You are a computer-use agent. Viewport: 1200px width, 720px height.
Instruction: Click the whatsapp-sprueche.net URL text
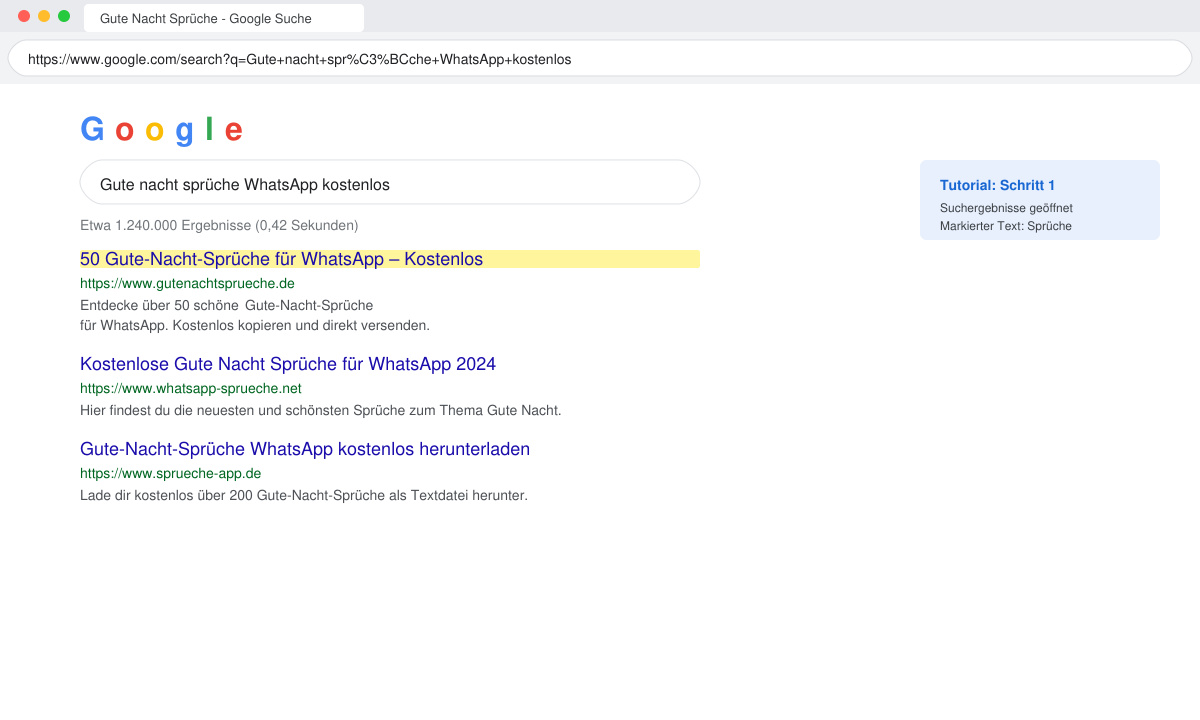[x=191, y=388]
